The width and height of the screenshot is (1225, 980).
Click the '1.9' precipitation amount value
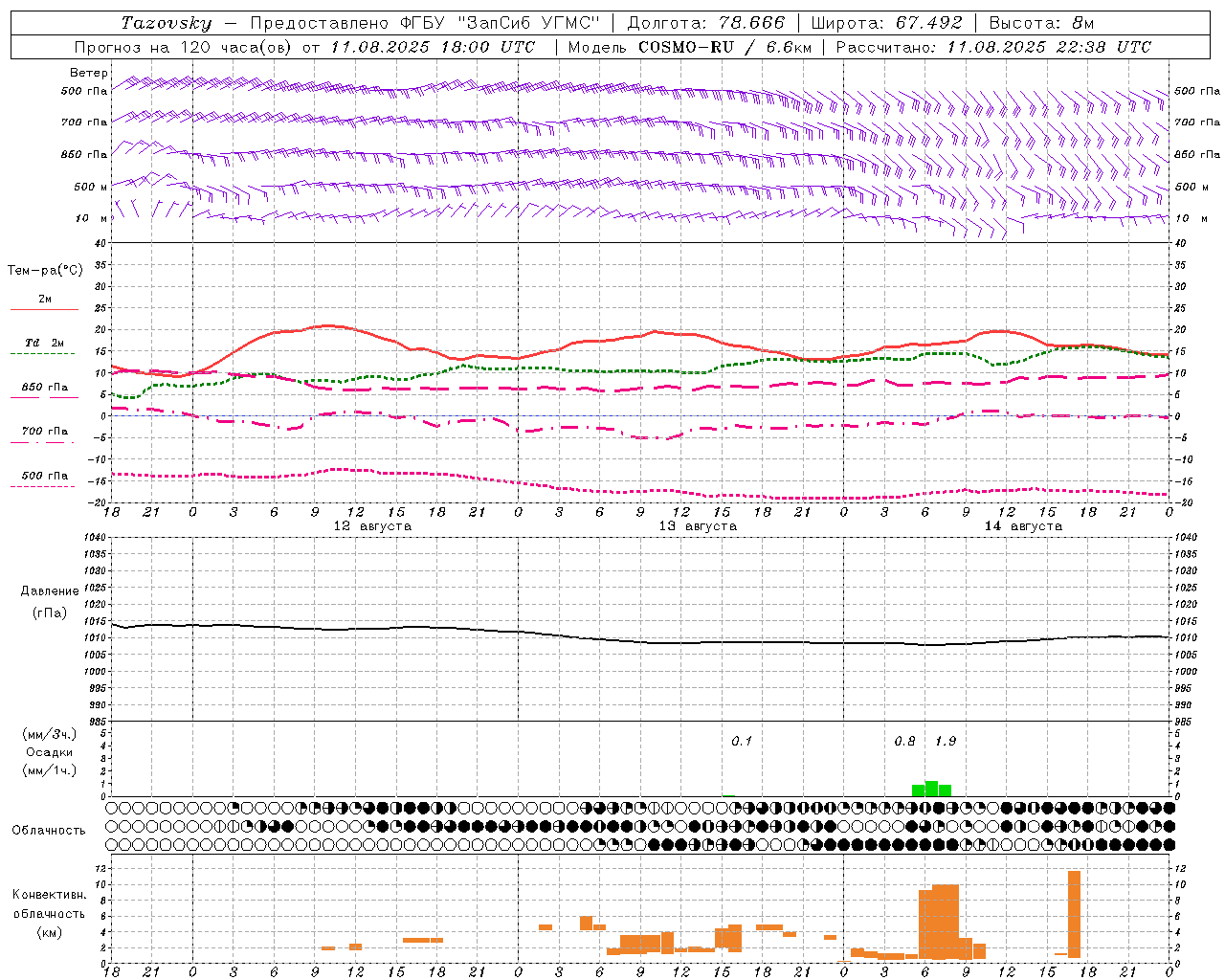946,741
